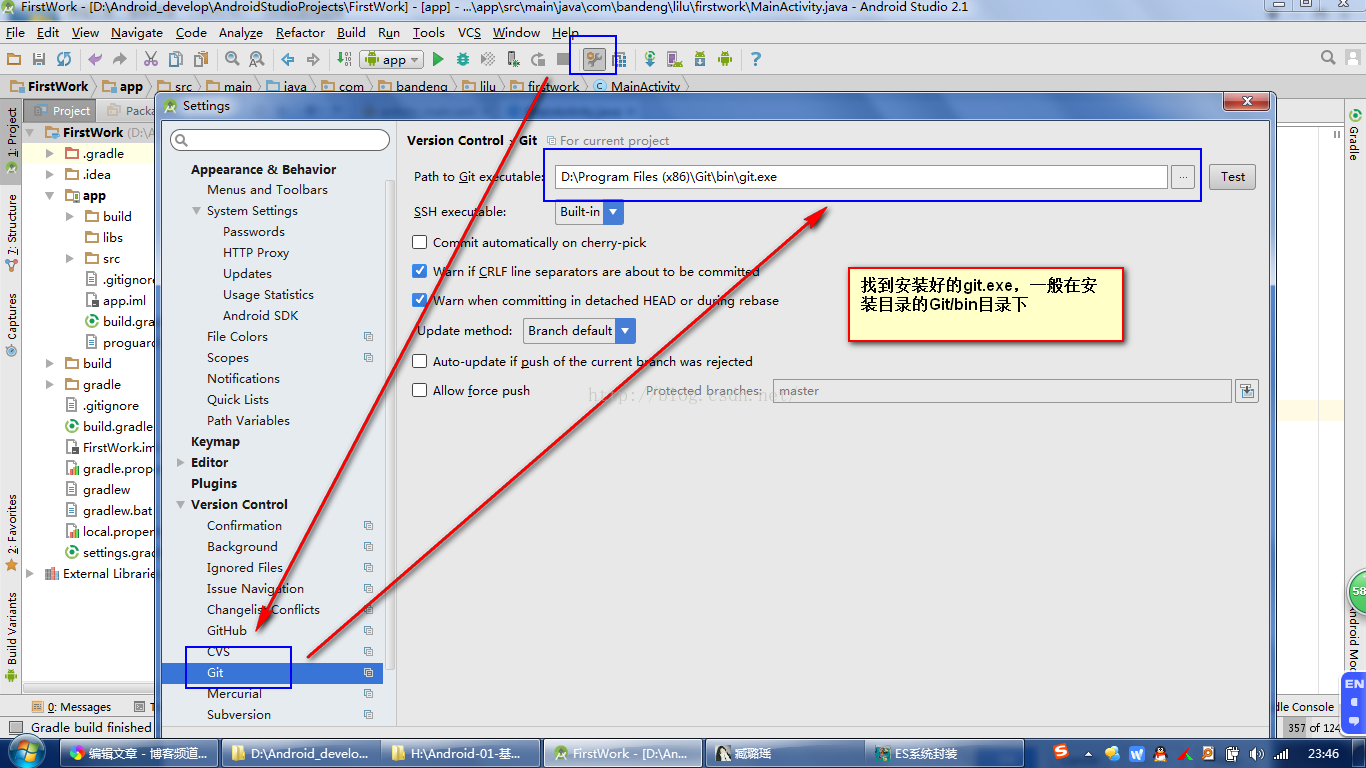
Task: Click the Redo arrow in the toolbar
Action: (120, 59)
